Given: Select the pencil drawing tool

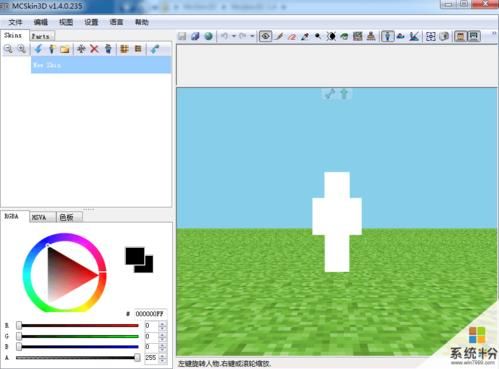Looking at the screenshot, I should coord(279,36).
